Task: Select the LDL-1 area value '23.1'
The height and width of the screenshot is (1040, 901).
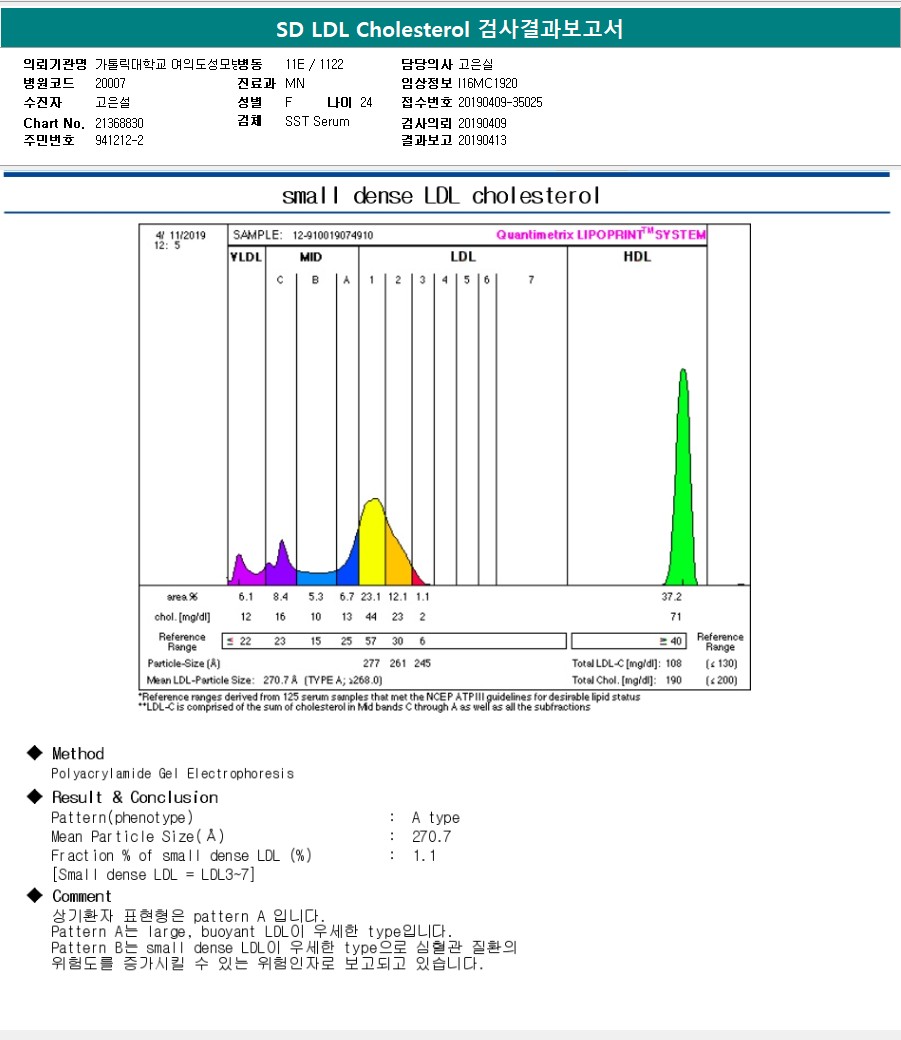Action: 371,597
